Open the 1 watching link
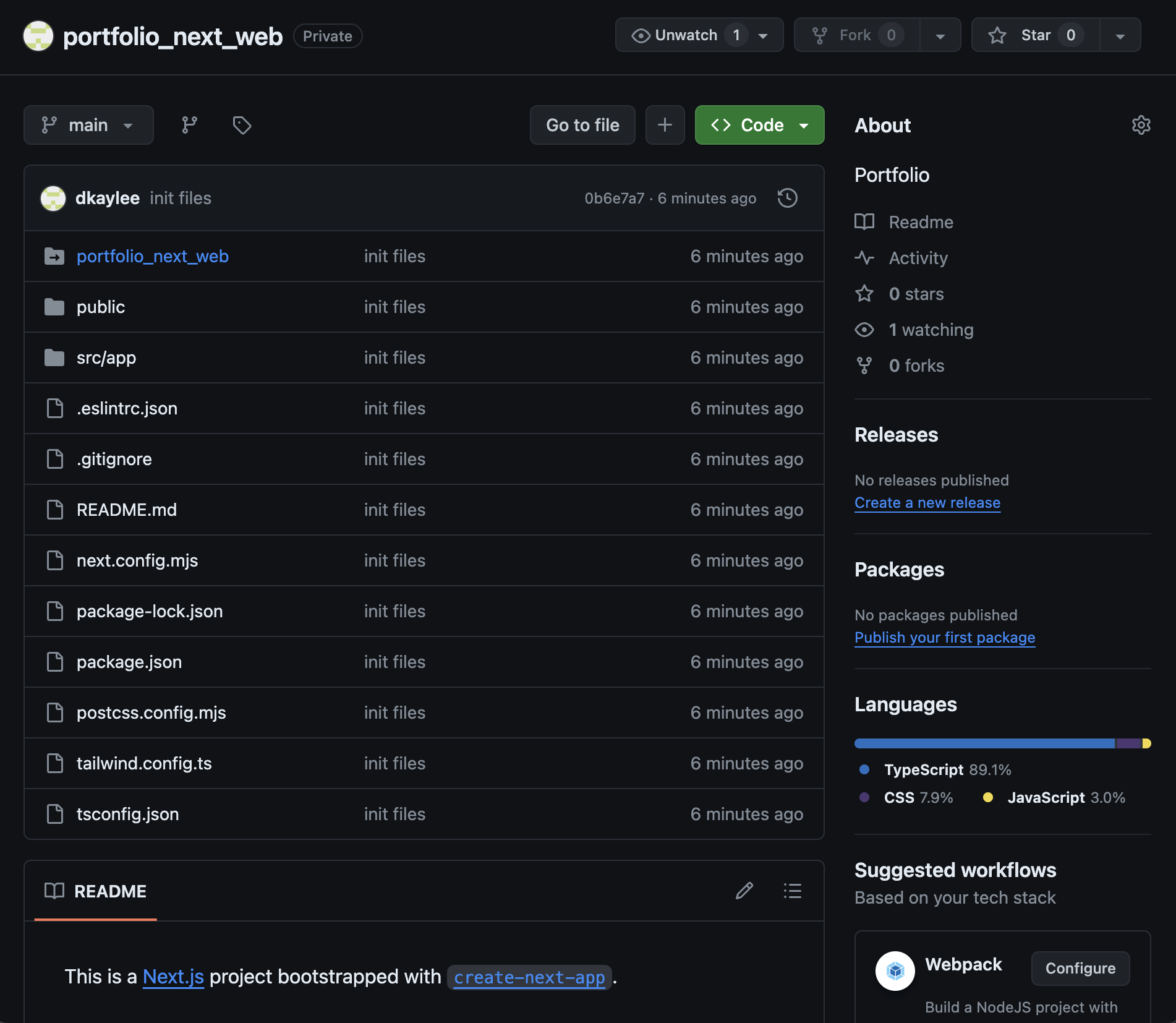Image resolution: width=1176 pixels, height=1023 pixels. point(931,330)
